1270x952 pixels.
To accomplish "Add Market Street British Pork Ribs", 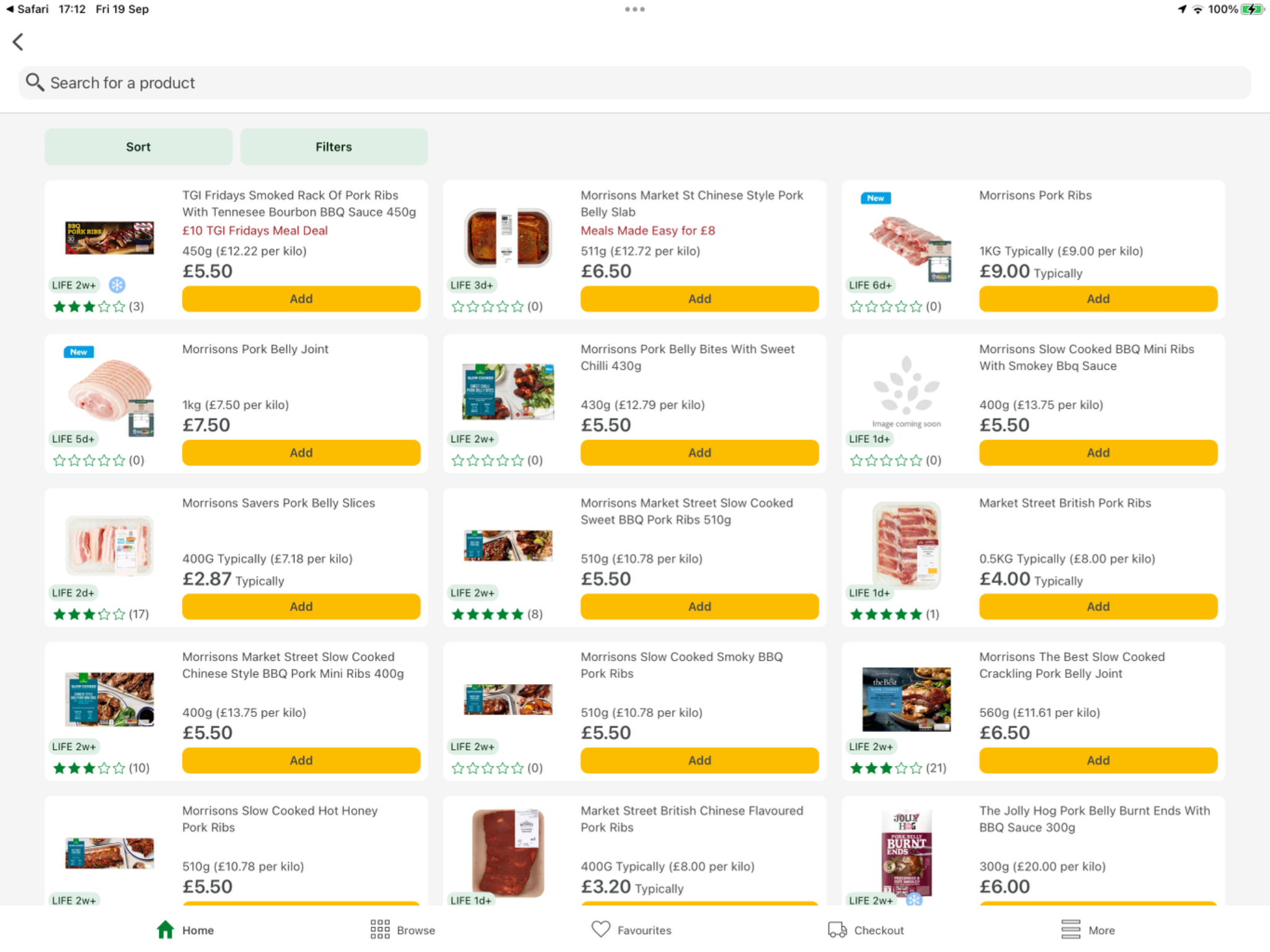I will tap(1098, 607).
